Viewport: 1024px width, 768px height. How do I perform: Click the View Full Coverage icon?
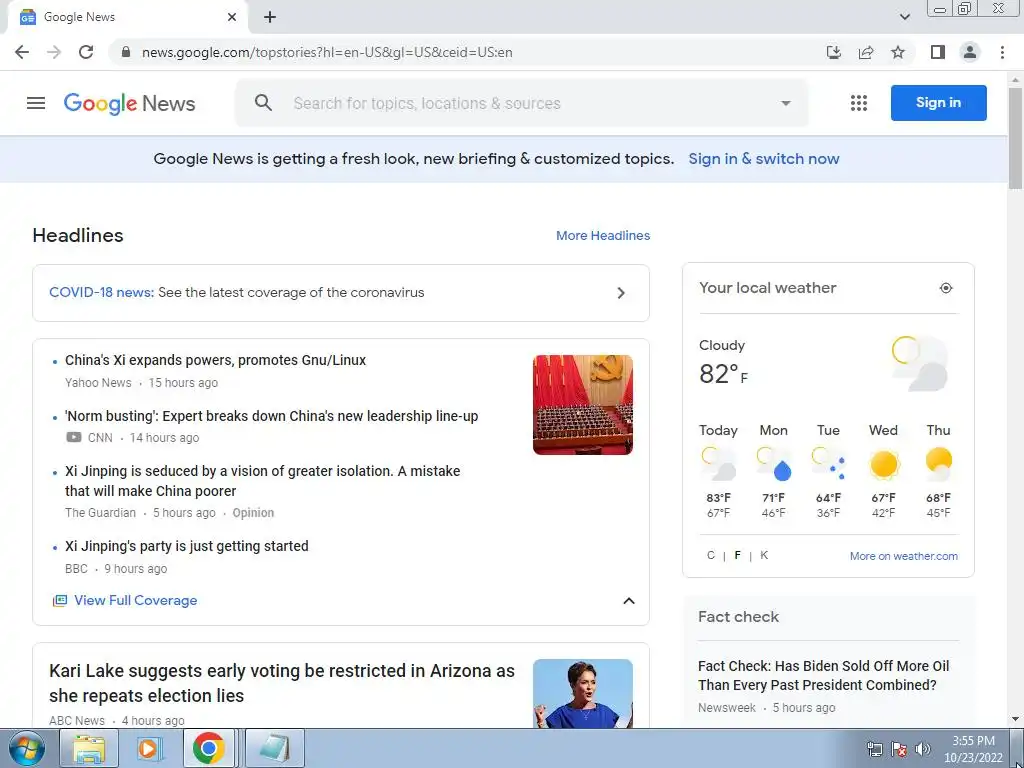pos(59,600)
